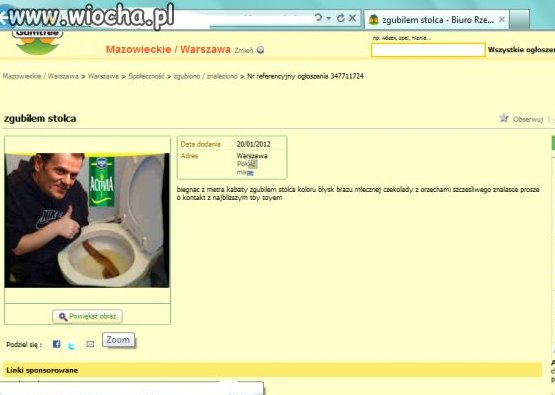Image resolution: width=555 pixels, height=395 pixels.
Task: Open breadcrumb 'Mazowieckie / Warszawa'
Action: [x=40, y=76]
